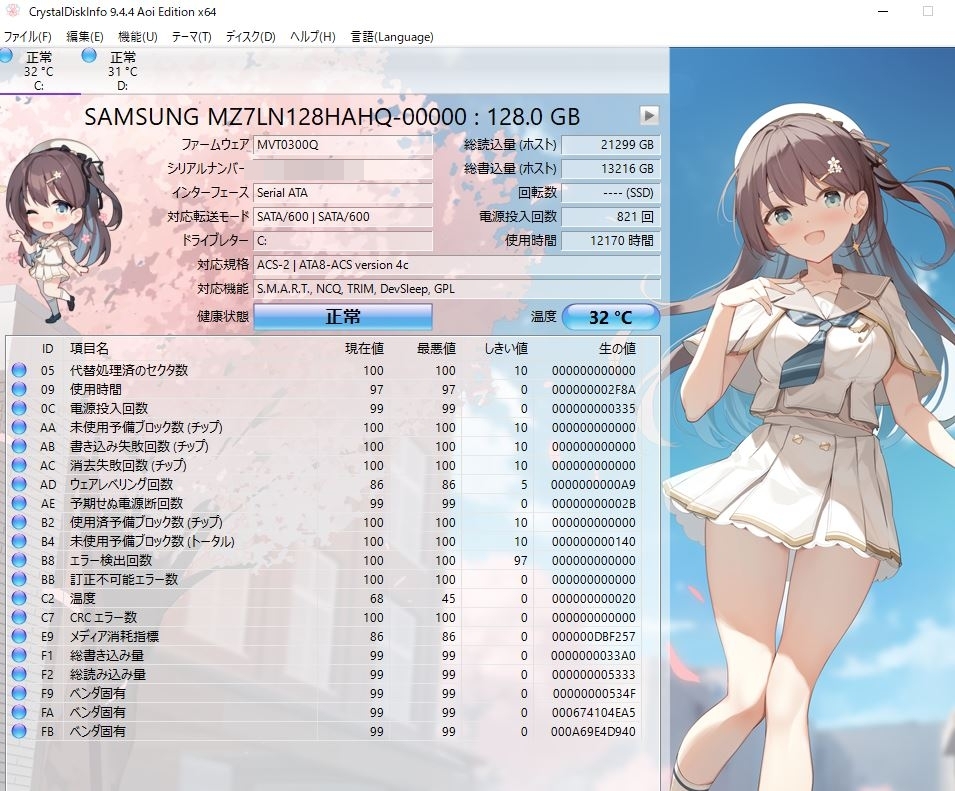Viewport: 955px width, 791px height.
Task: Click raw value 000000DBF257
Action: coord(593,636)
